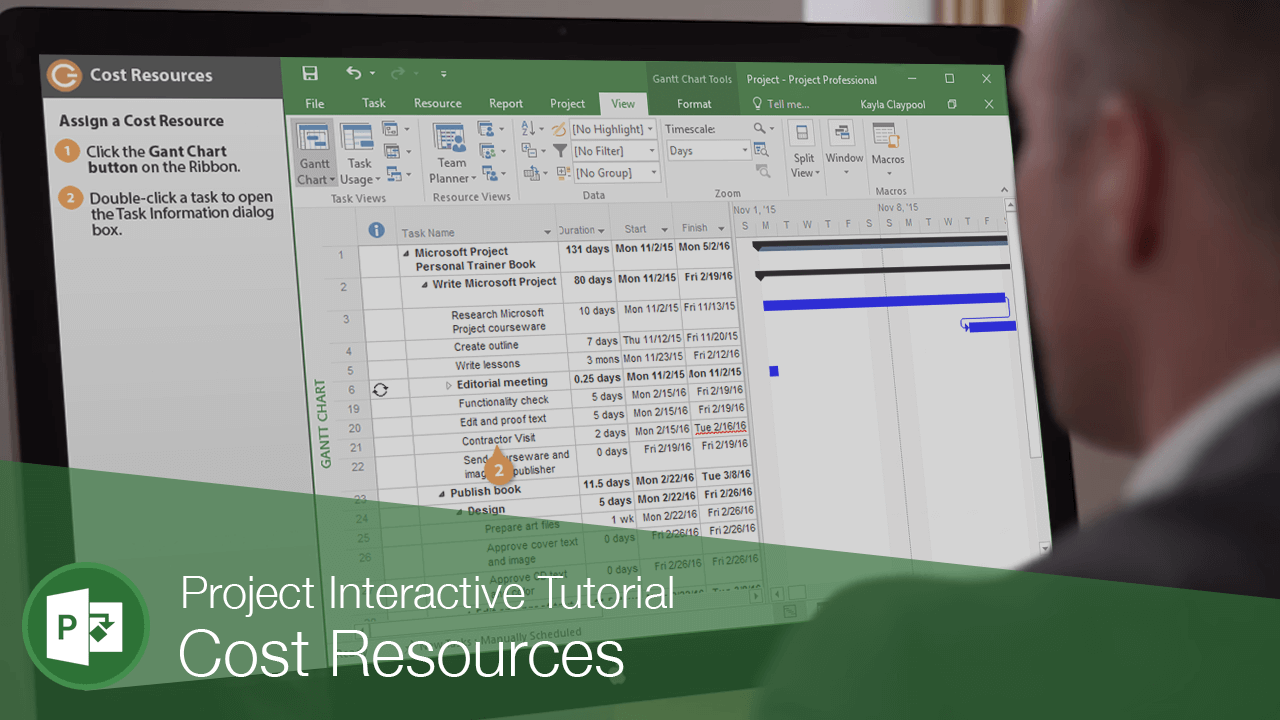Open the Macros button
This screenshot has width=1280, height=720.
coord(886,137)
